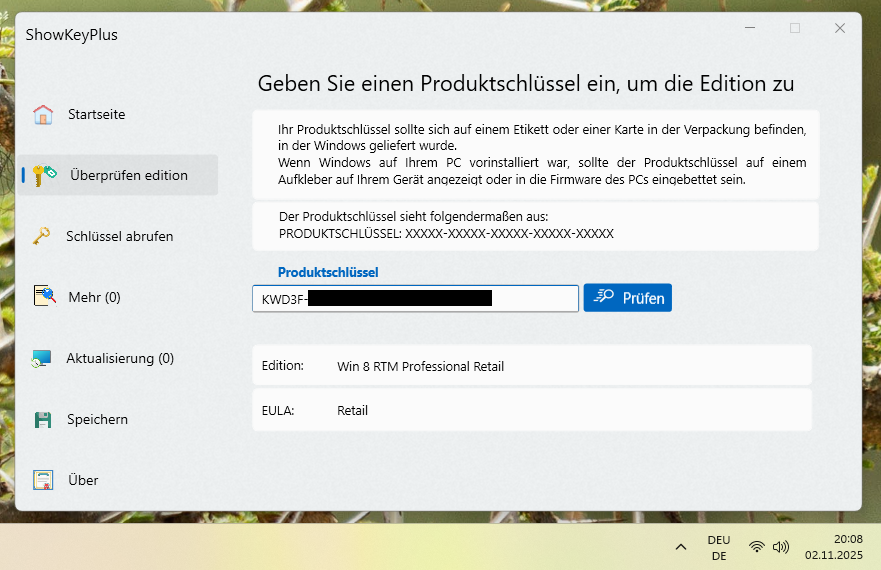The width and height of the screenshot is (881, 570).
Task: Click the Mehr (0) search-document icon
Action: pos(44,296)
